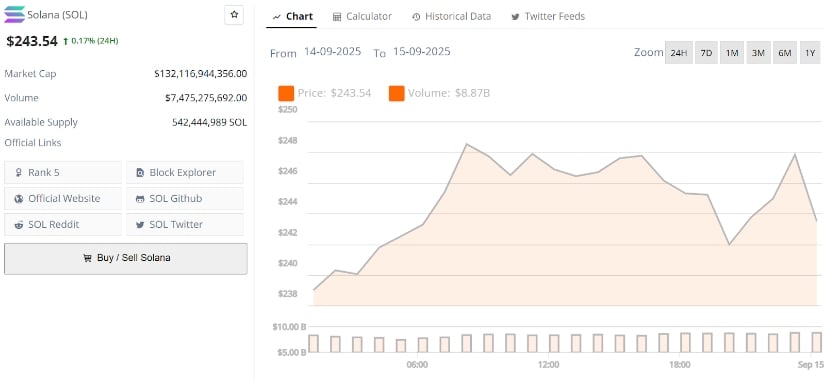Set chart zoom to 6M
825x380 pixels.
coord(784,53)
